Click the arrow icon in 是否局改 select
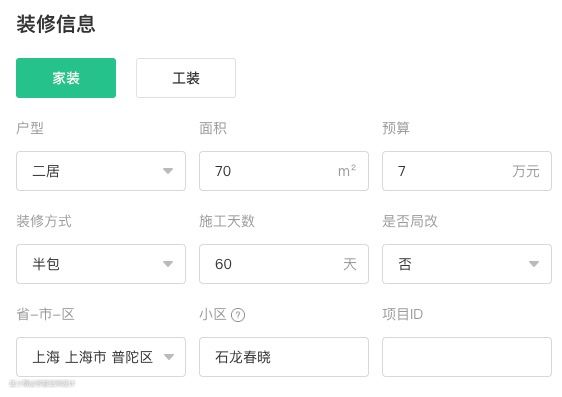The width and height of the screenshot is (562, 397). [x=534, y=264]
